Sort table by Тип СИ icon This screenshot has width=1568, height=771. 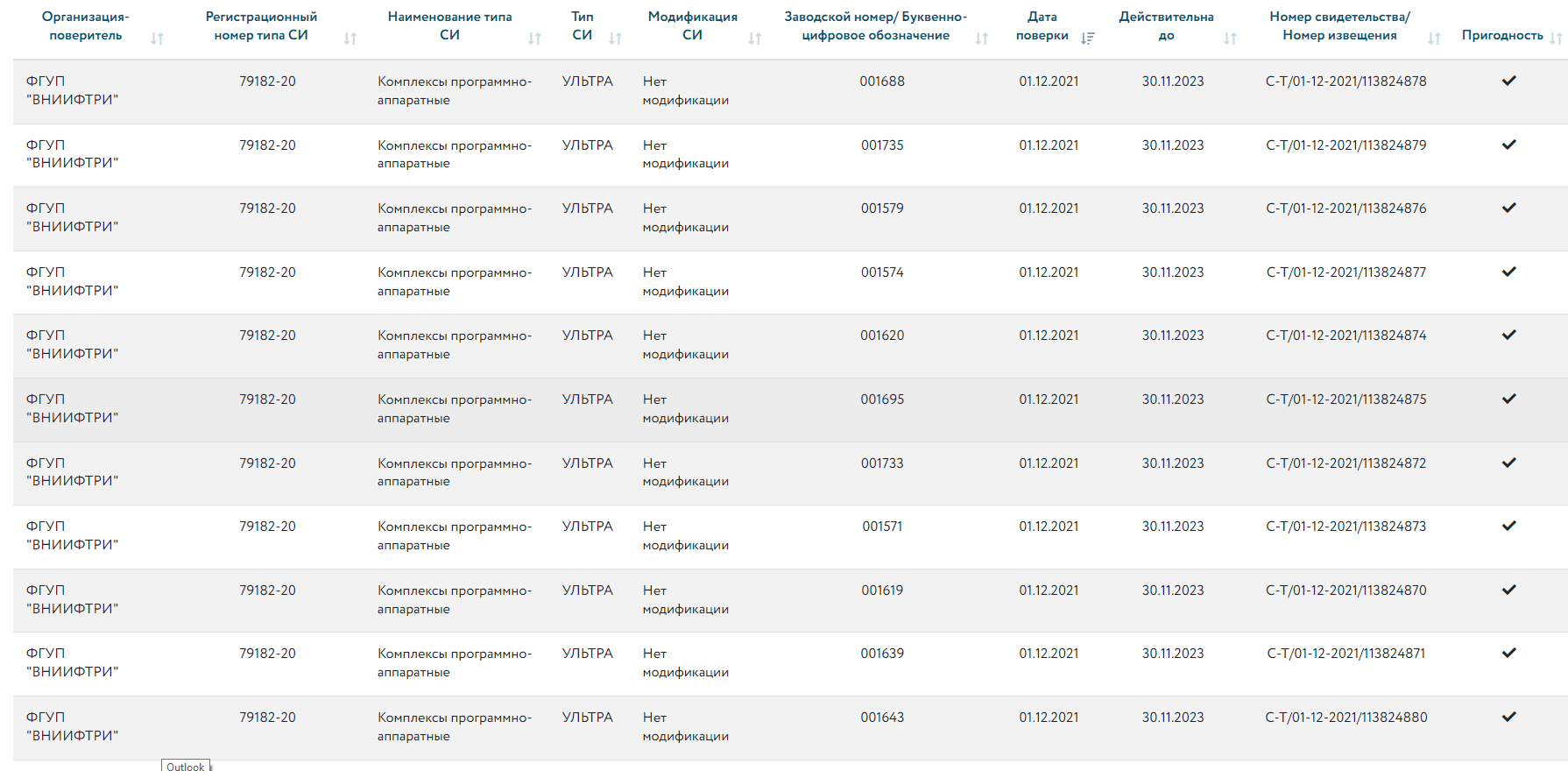[x=615, y=39]
